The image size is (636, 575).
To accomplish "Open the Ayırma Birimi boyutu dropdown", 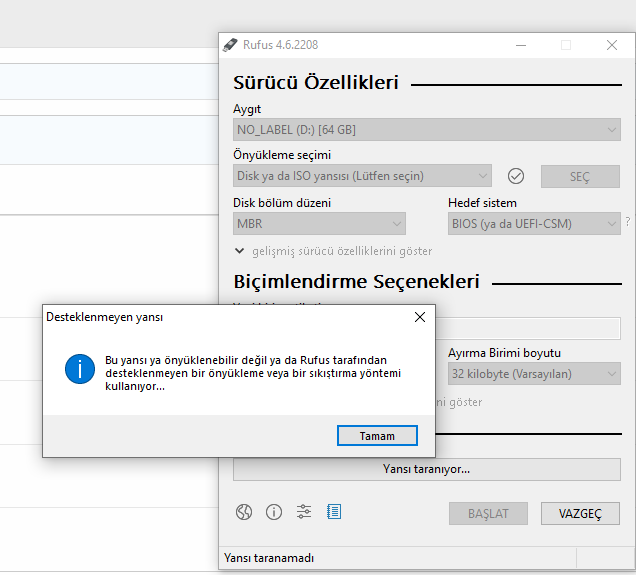I will pos(534,373).
